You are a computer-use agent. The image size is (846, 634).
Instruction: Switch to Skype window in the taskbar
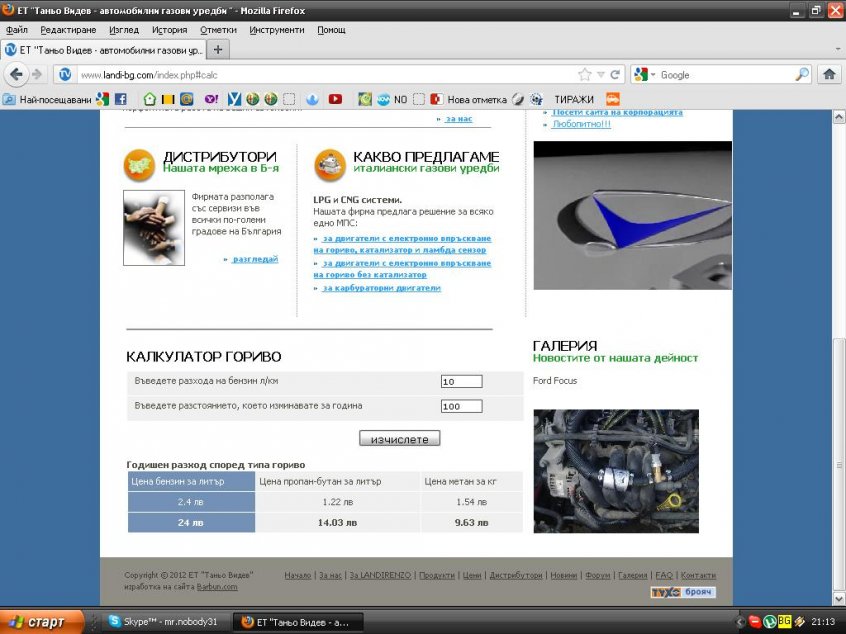(162, 621)
